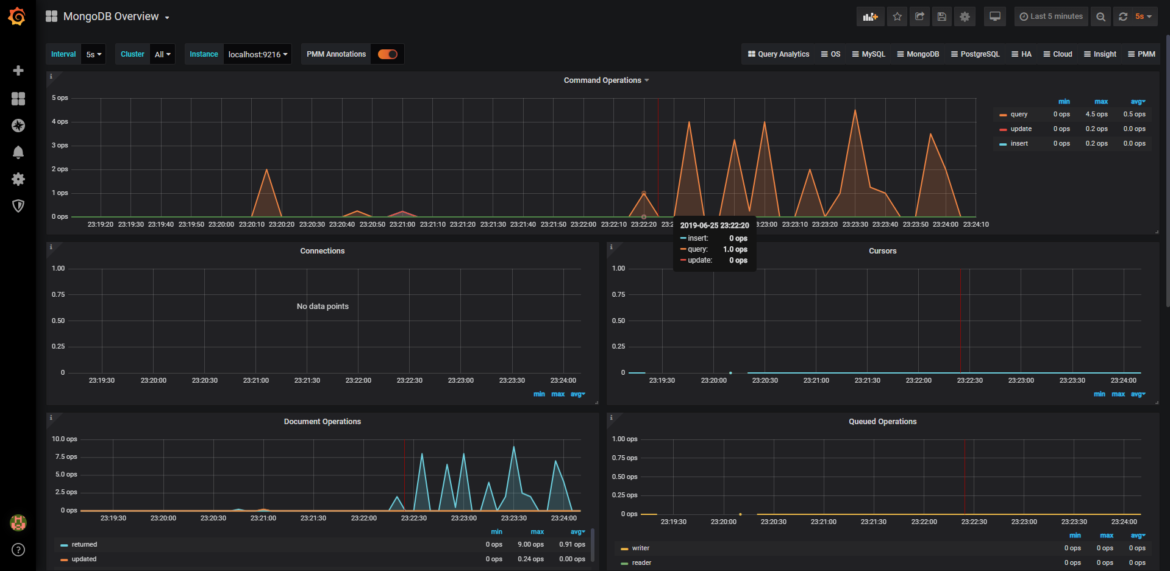The width and height of the screenshot is (1170, 571).
Task: Toggle the query series in the legend
Action: click(x=1019, y=114)
